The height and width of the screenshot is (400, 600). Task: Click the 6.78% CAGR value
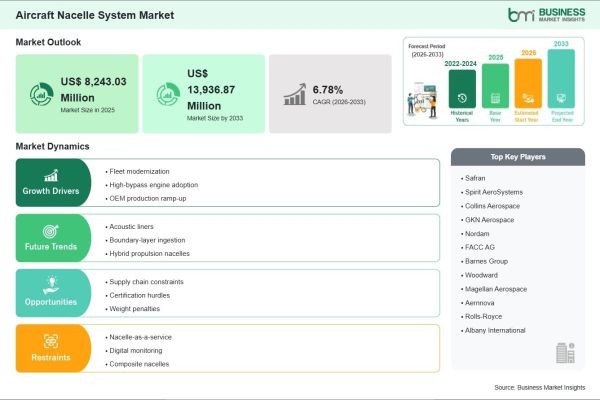[328, 90]
